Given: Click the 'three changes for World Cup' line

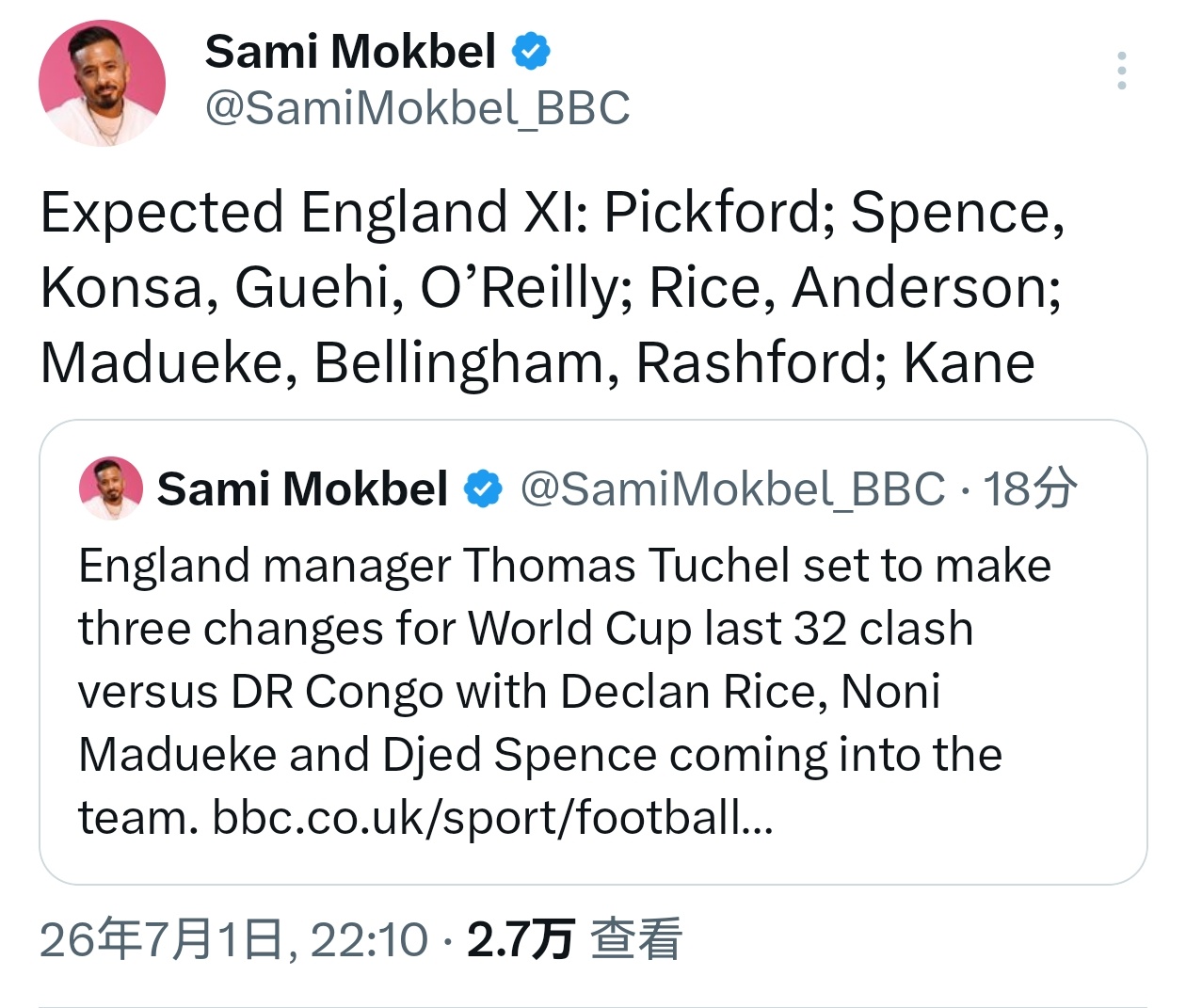Looking at the screenshot, I should point(525,629).
